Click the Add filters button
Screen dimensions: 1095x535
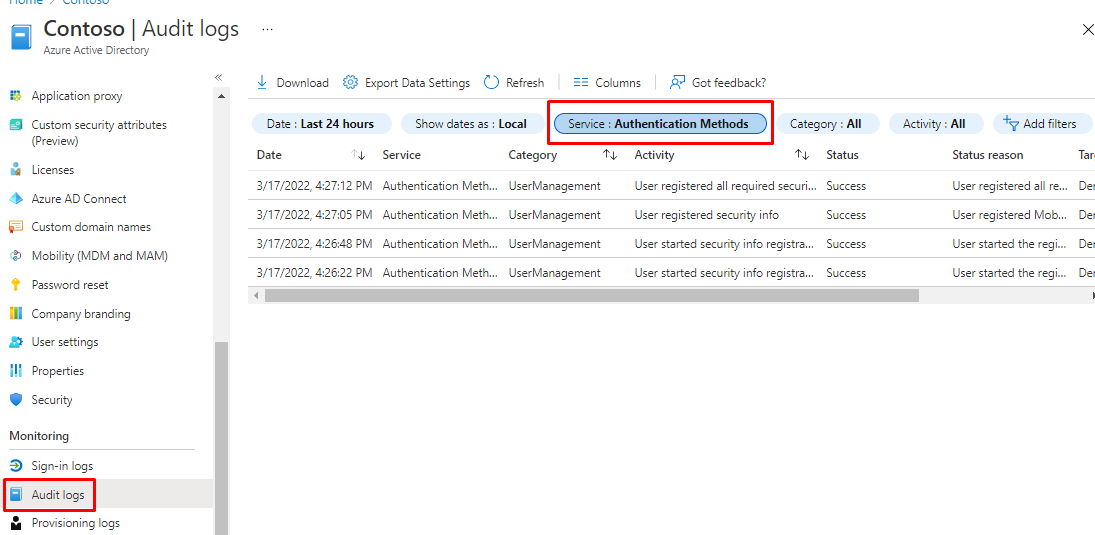(1040, 124)
